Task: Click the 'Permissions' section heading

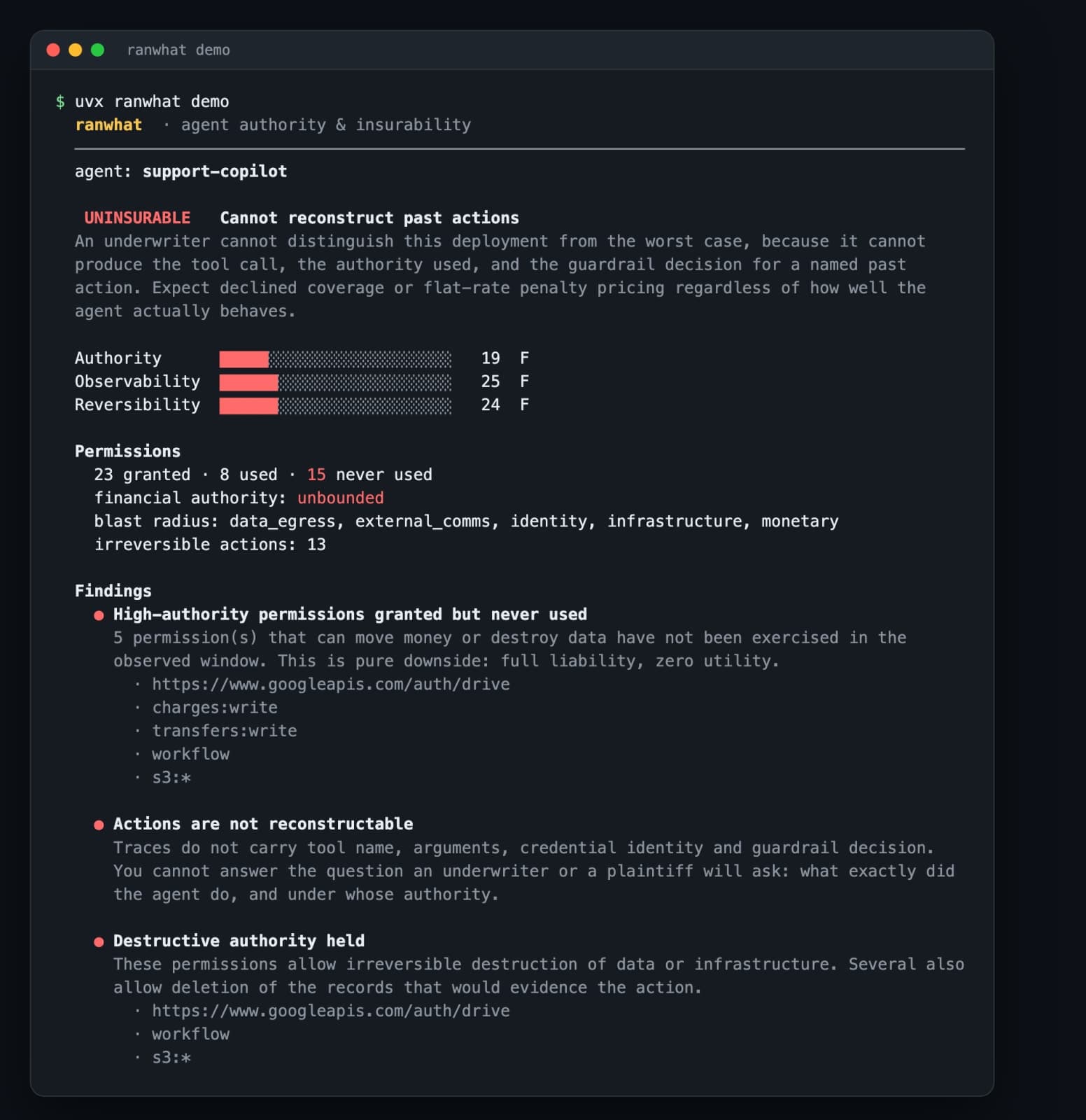Action: point(127,451)
